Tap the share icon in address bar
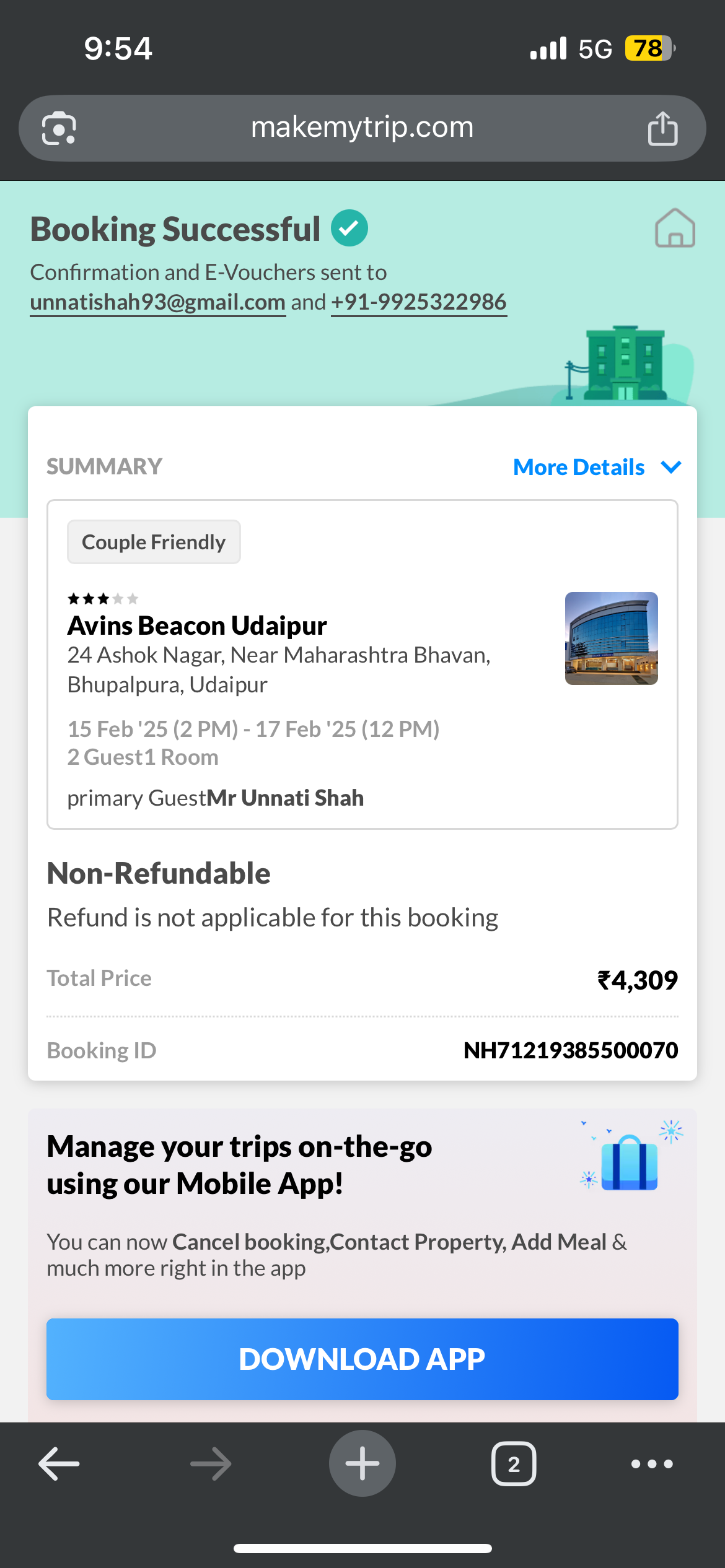Image resolution: width=725 pixels, height=1568 pixels. click(x=662, y=128)
